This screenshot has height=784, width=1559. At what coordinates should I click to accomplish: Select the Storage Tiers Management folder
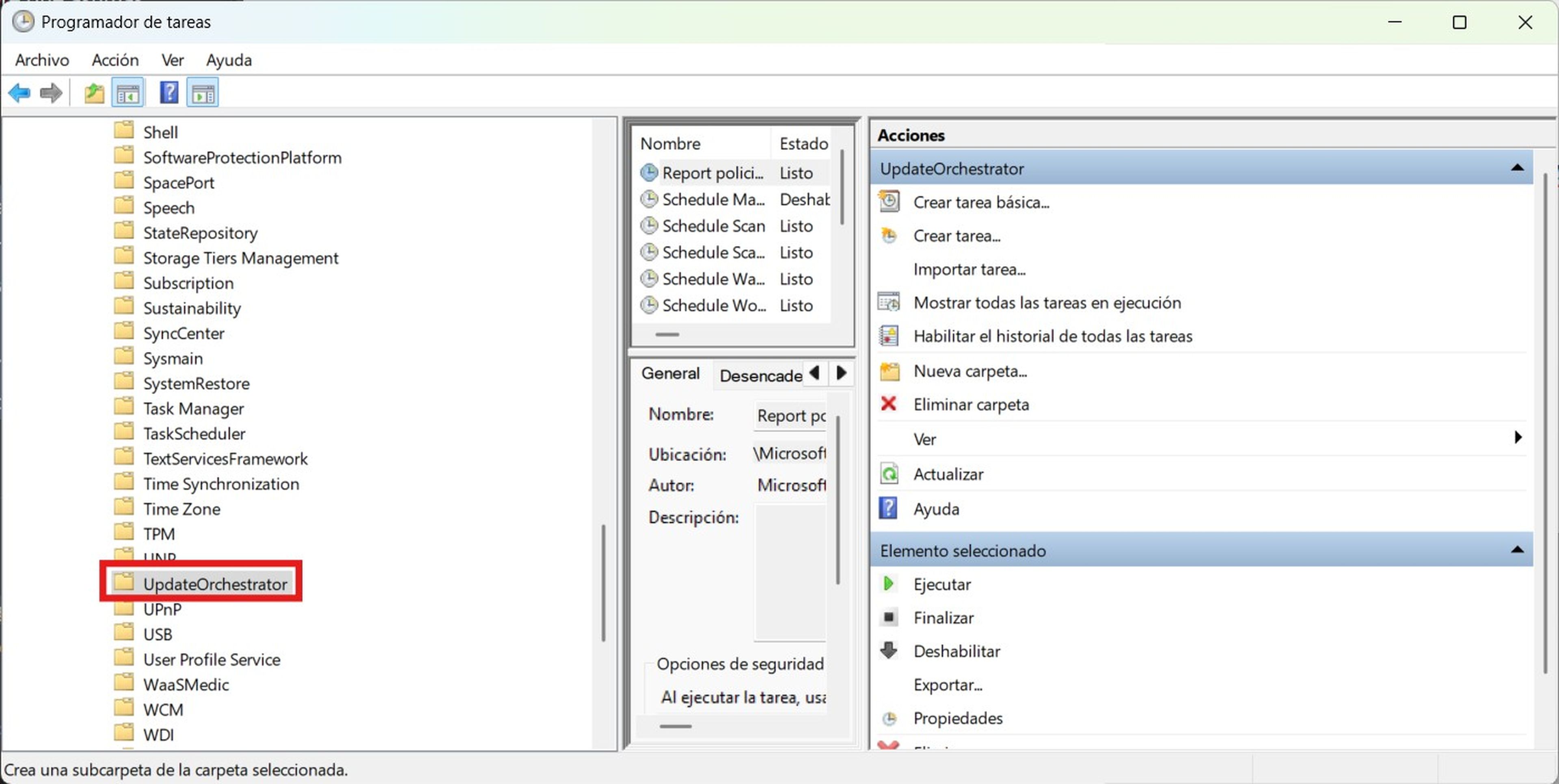tap(240, 258)
